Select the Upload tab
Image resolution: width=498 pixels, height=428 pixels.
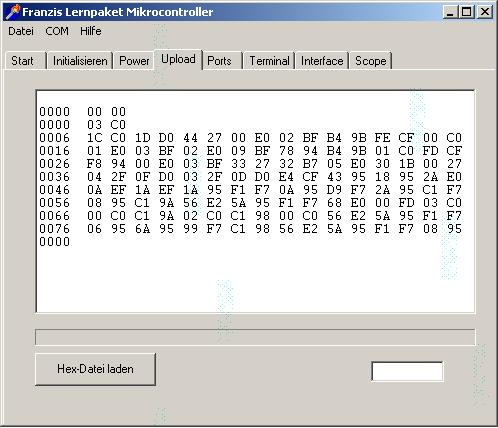[x=178, y=59]
